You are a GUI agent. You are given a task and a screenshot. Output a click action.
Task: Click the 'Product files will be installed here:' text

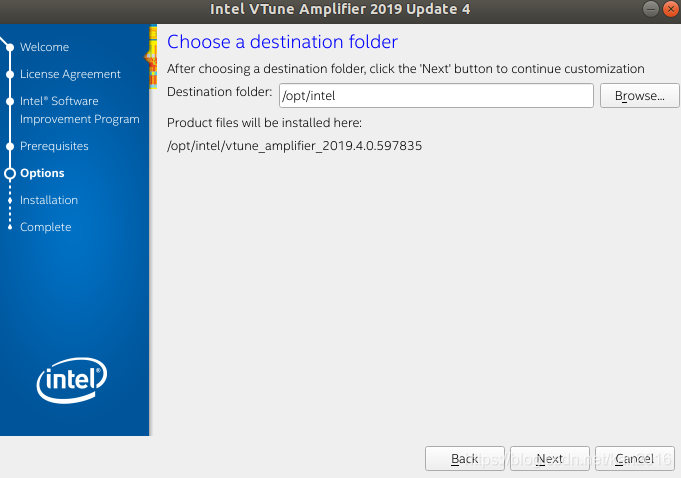264,123
